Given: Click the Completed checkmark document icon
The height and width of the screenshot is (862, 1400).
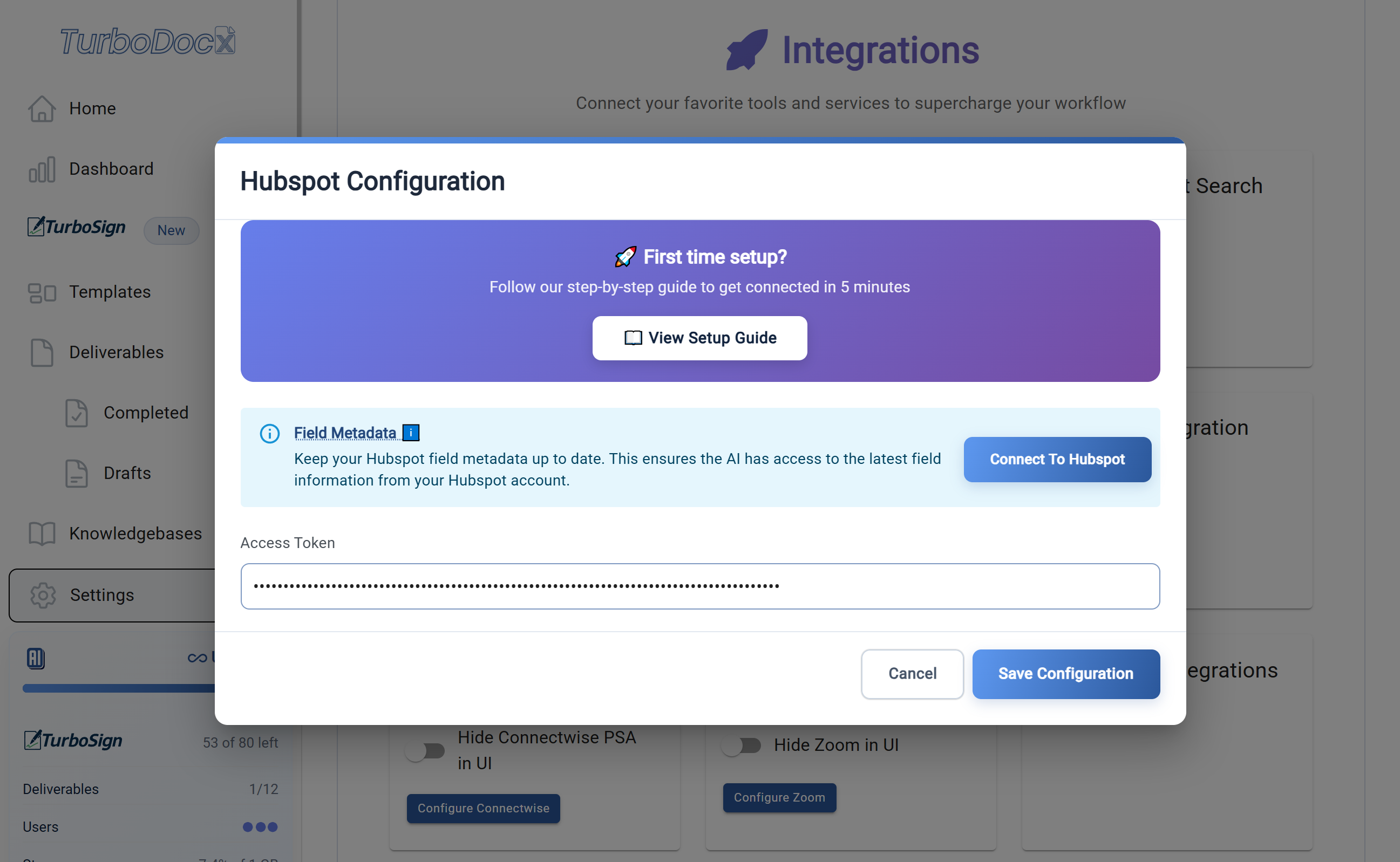Looking at the screenshot, I should click(76, 413).
